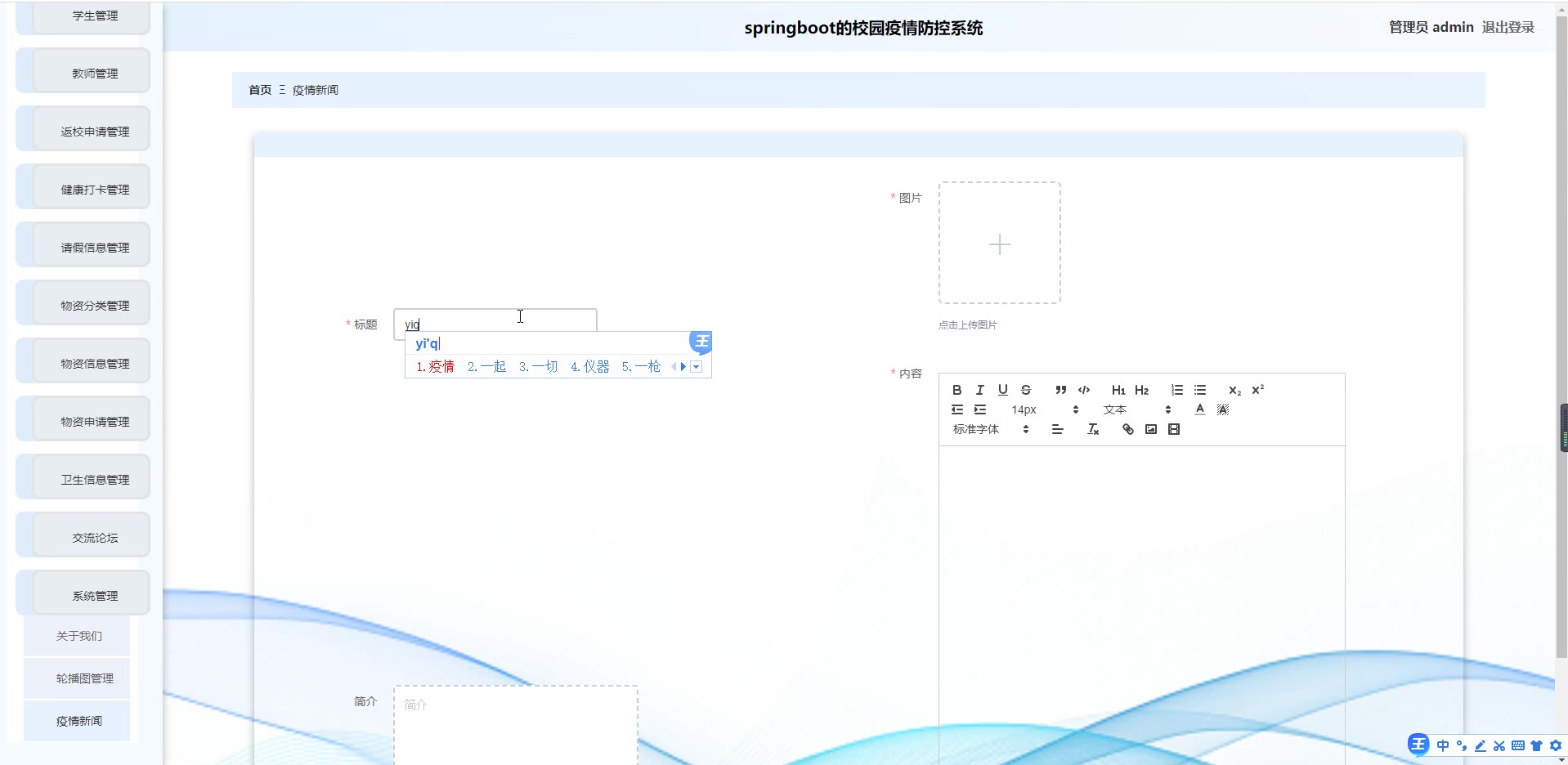Open IME soft keyboard
1568x765 pixels.
[x=1517, y=745]
